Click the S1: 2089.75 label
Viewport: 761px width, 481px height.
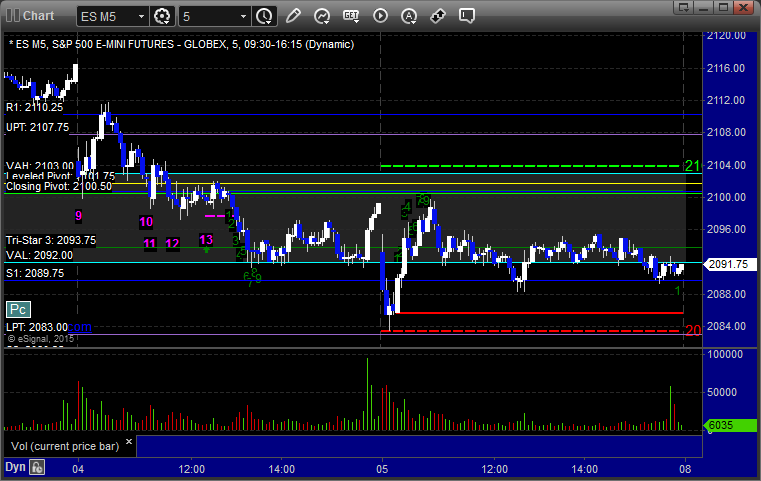point(35,273)
